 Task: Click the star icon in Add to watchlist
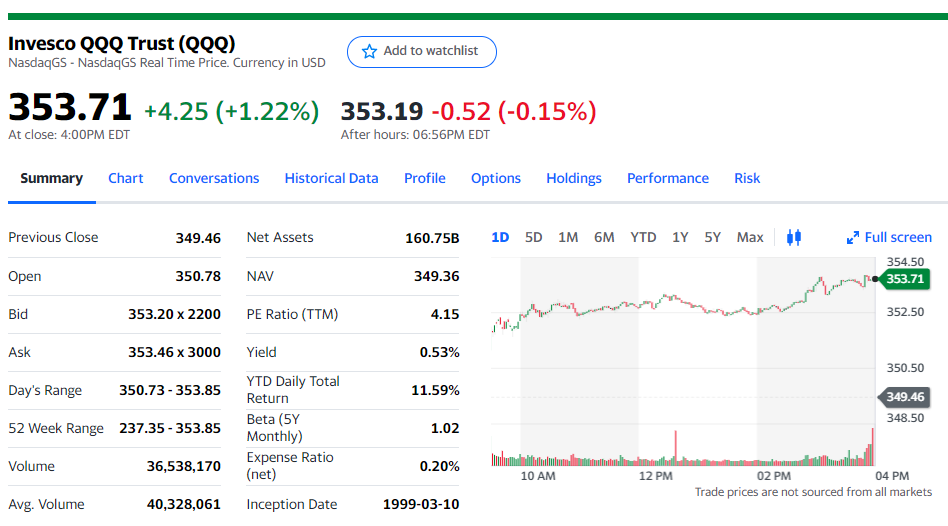tap(369, 51)
